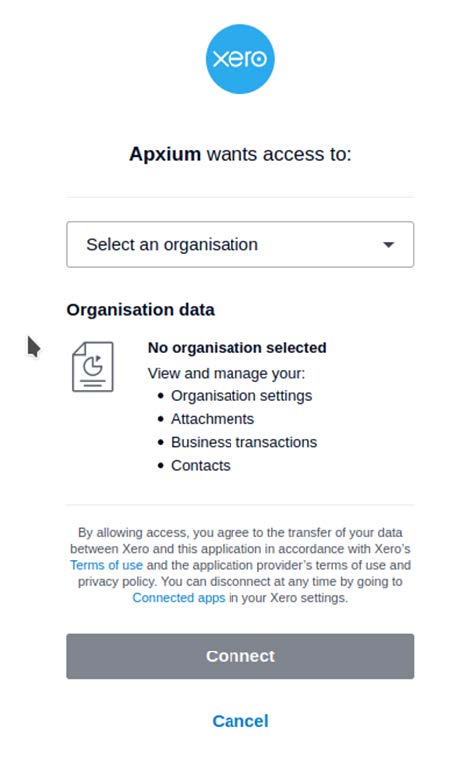Click the 'By allowing access' consent paragraph
Image resolution: width=462 pixels, height=784 pixels.
tap(240, 565)
